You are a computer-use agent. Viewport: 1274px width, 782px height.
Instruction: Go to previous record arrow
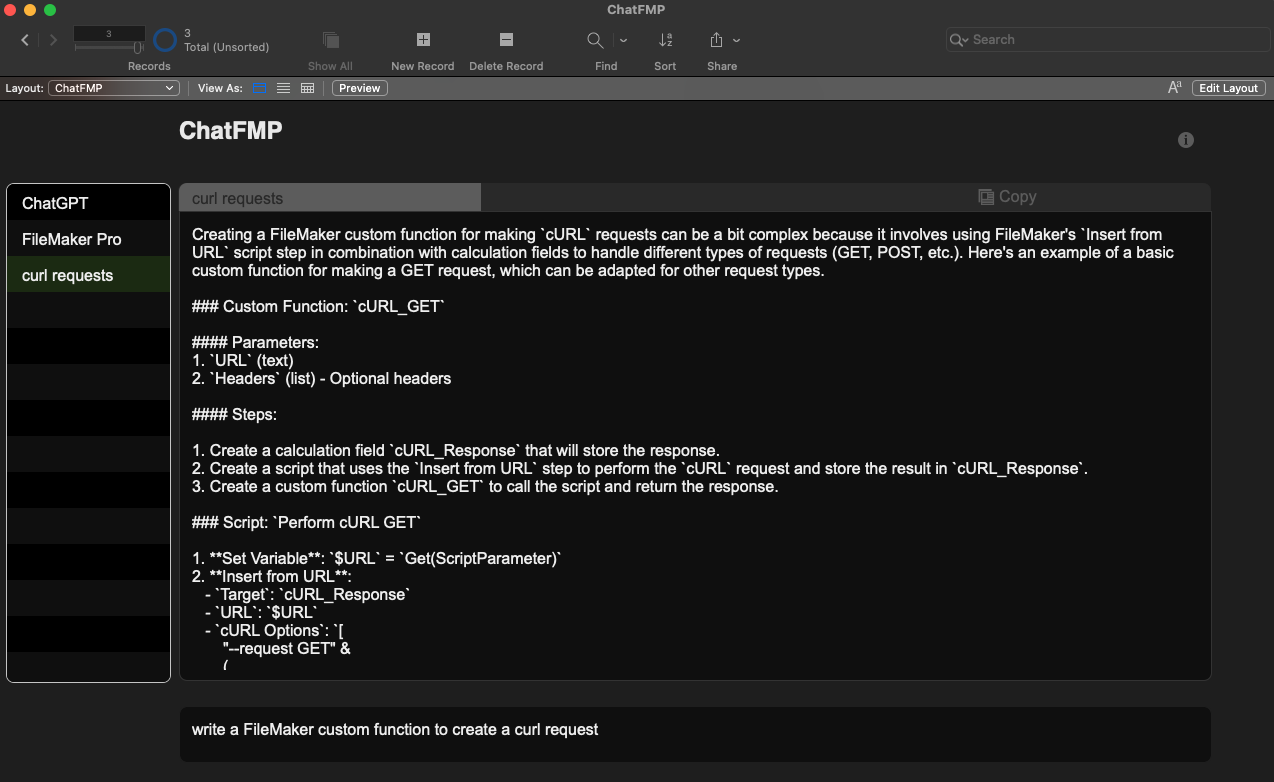click(25, 40)
